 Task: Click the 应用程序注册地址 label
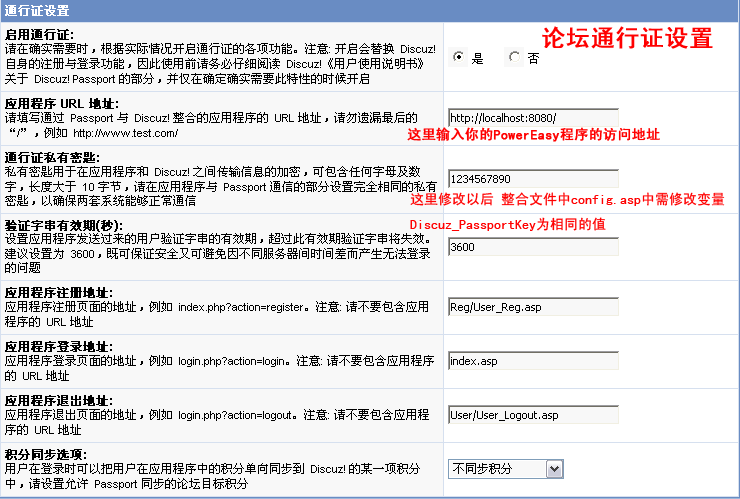[58, 293]
